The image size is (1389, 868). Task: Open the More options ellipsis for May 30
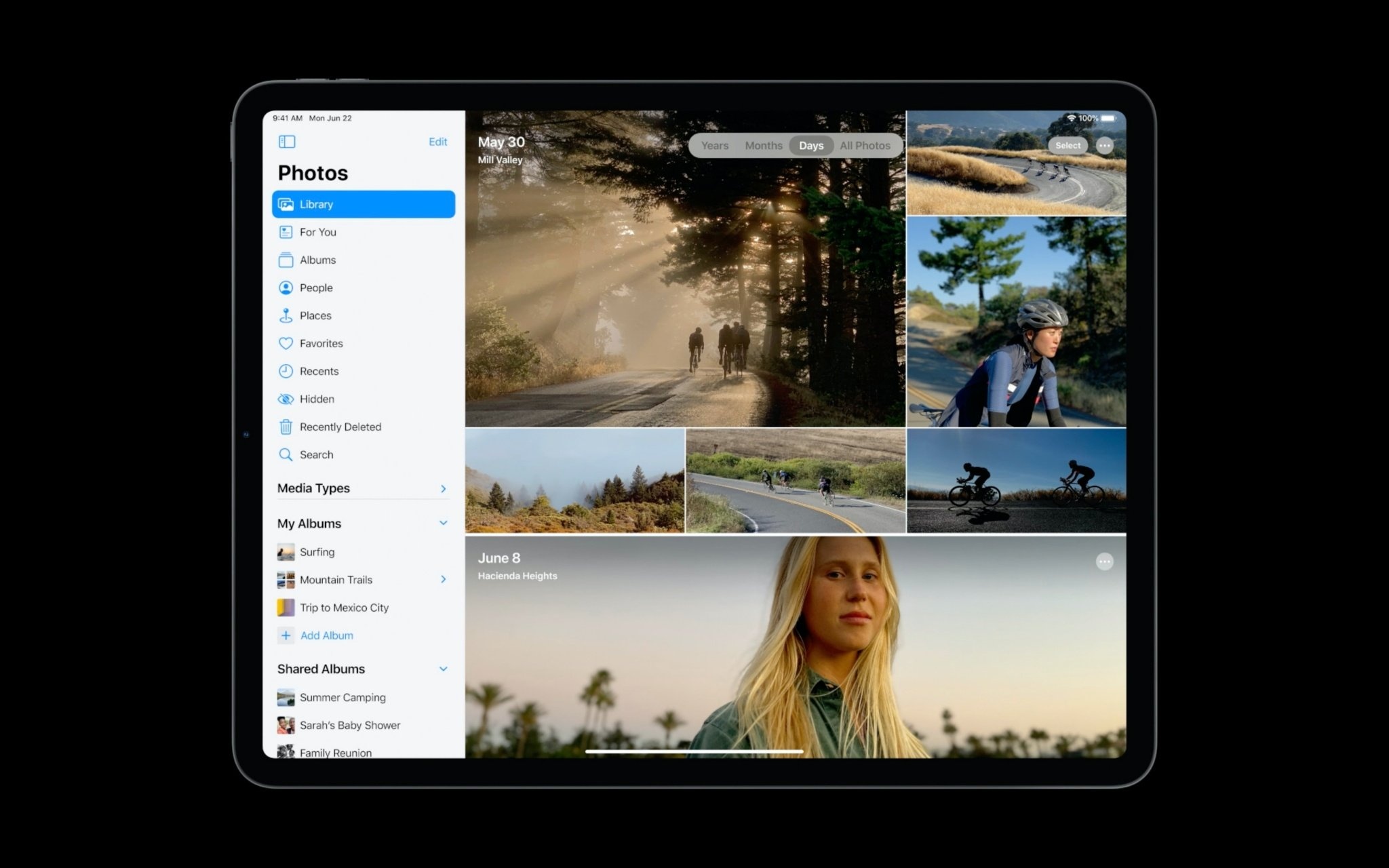(1105, 145)
